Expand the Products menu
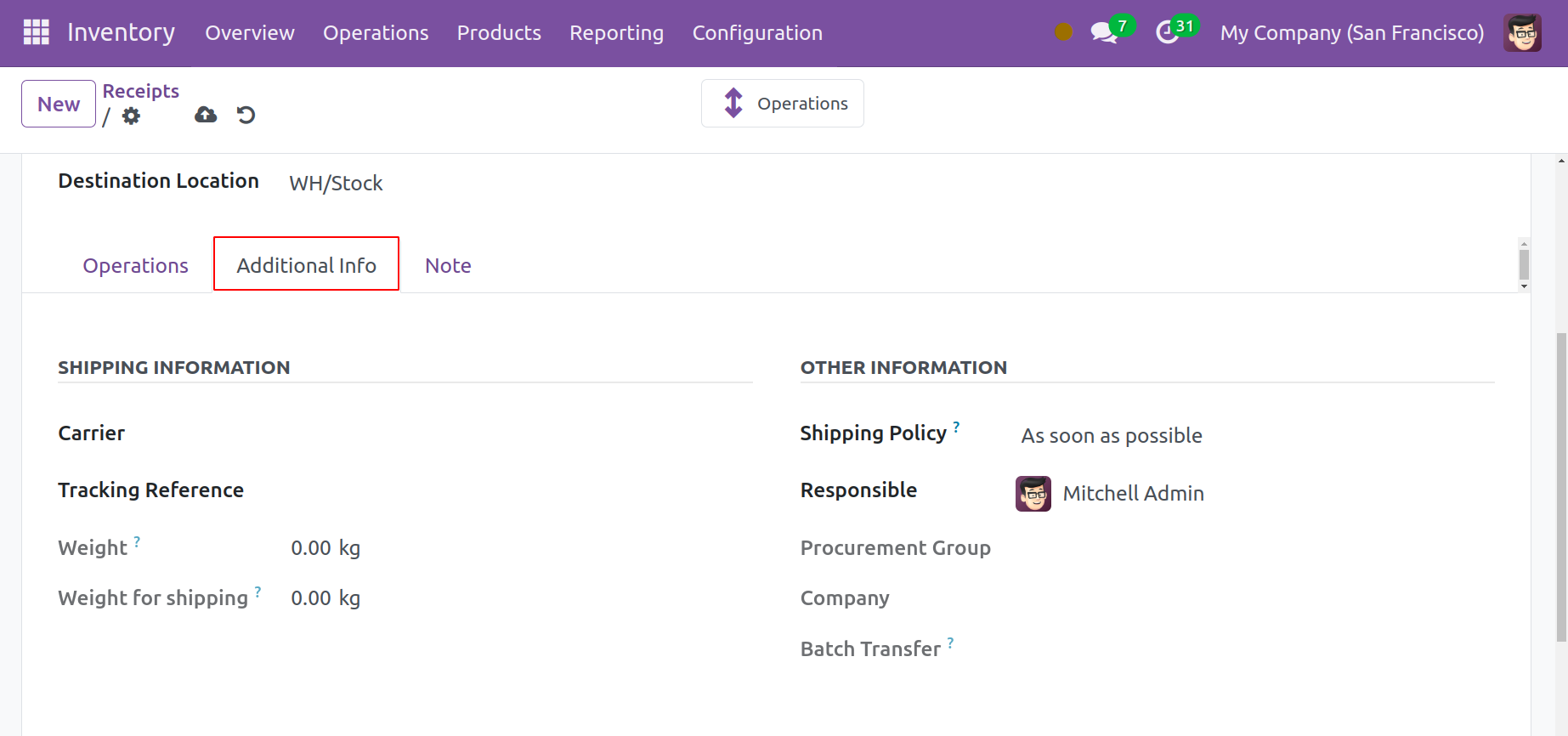1568x736 pixels. 499,33
